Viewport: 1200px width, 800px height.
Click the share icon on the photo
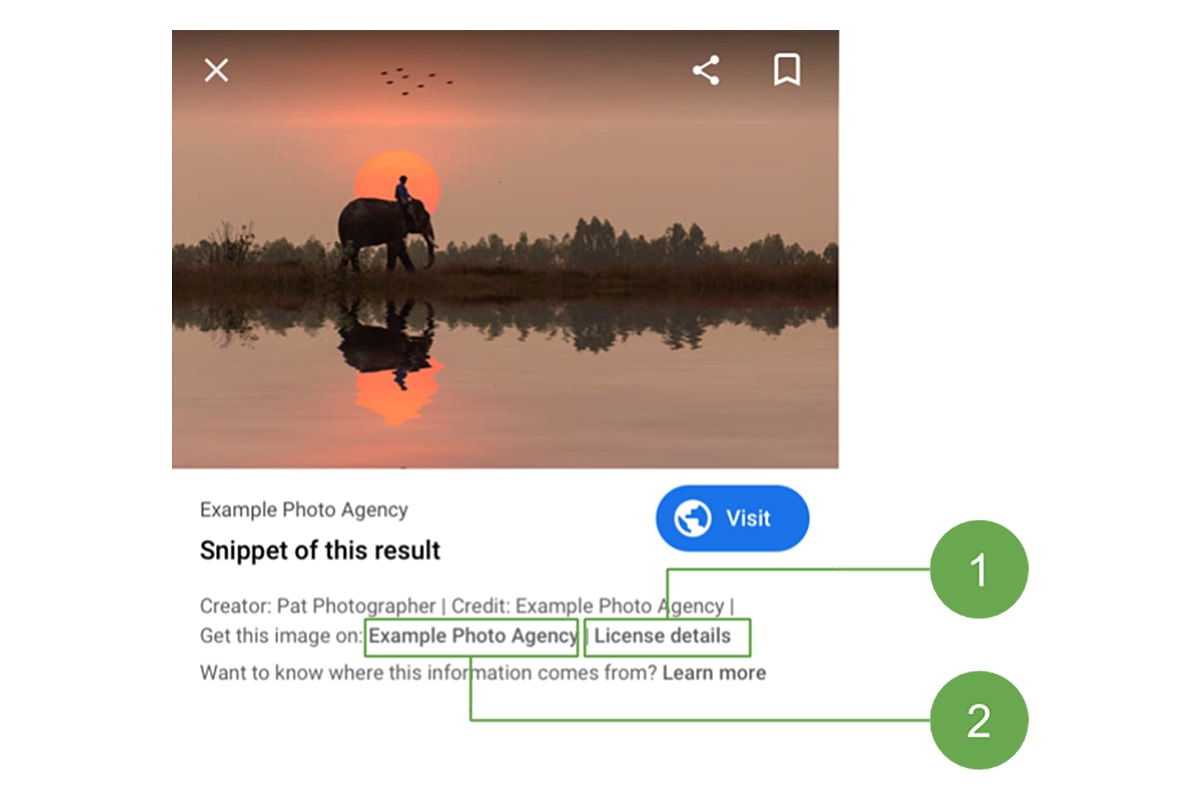706,70
